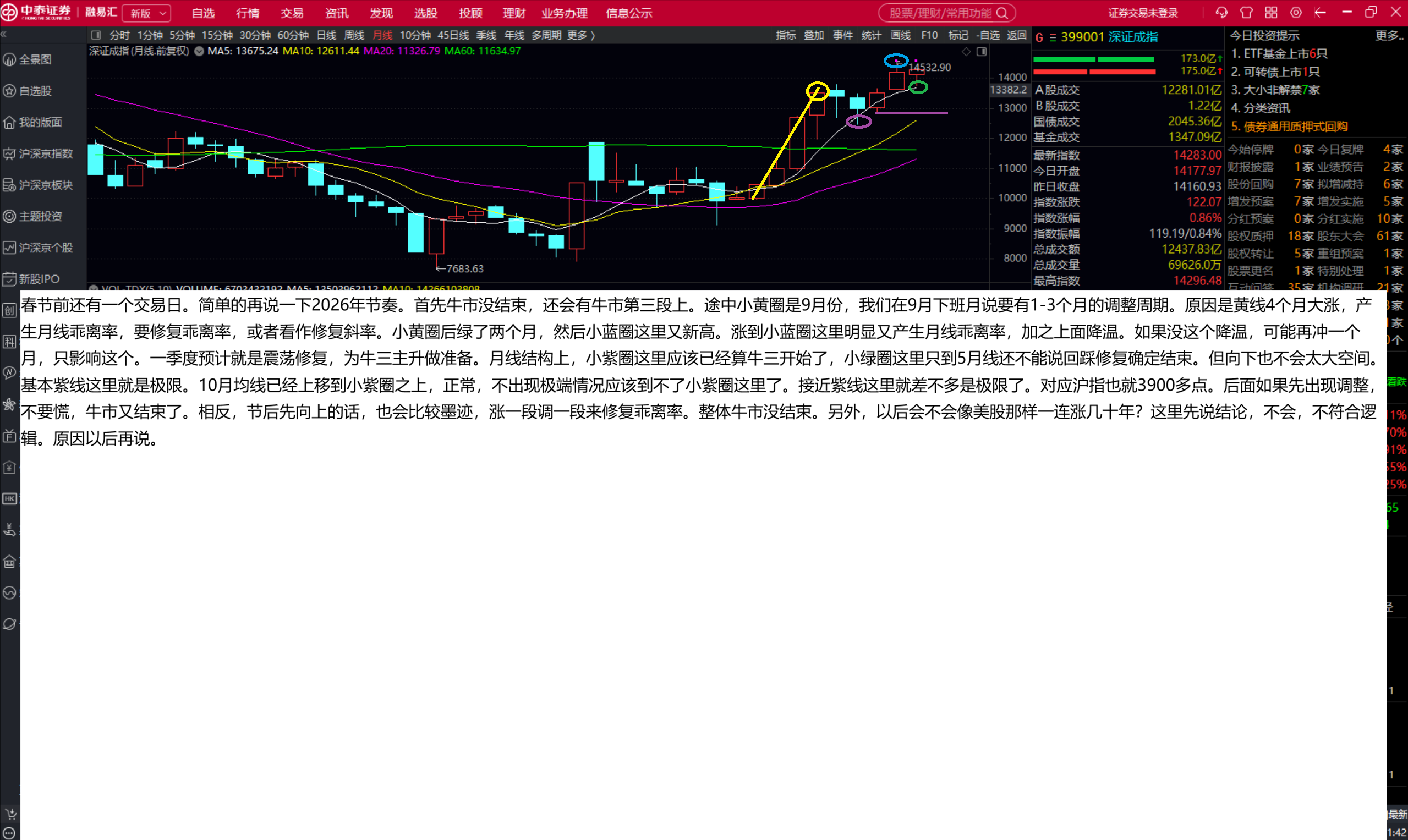Image resolution: width=1408 pixels, height=840 pixels.
Task: Switch to 日线 daily chart tab
Action: (326, 35)
